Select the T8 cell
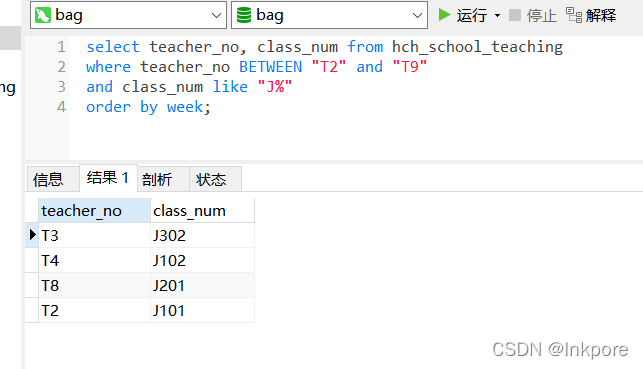This screenshot has height=369, width=643. 94,285
